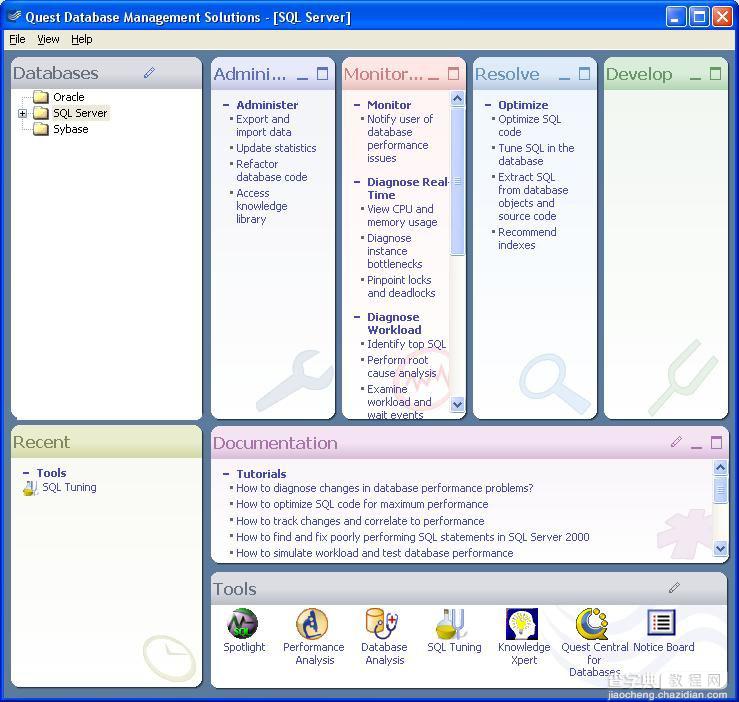Launch SQL Tuning from Tools panel
739x702 pixels.
pos(452,623)
